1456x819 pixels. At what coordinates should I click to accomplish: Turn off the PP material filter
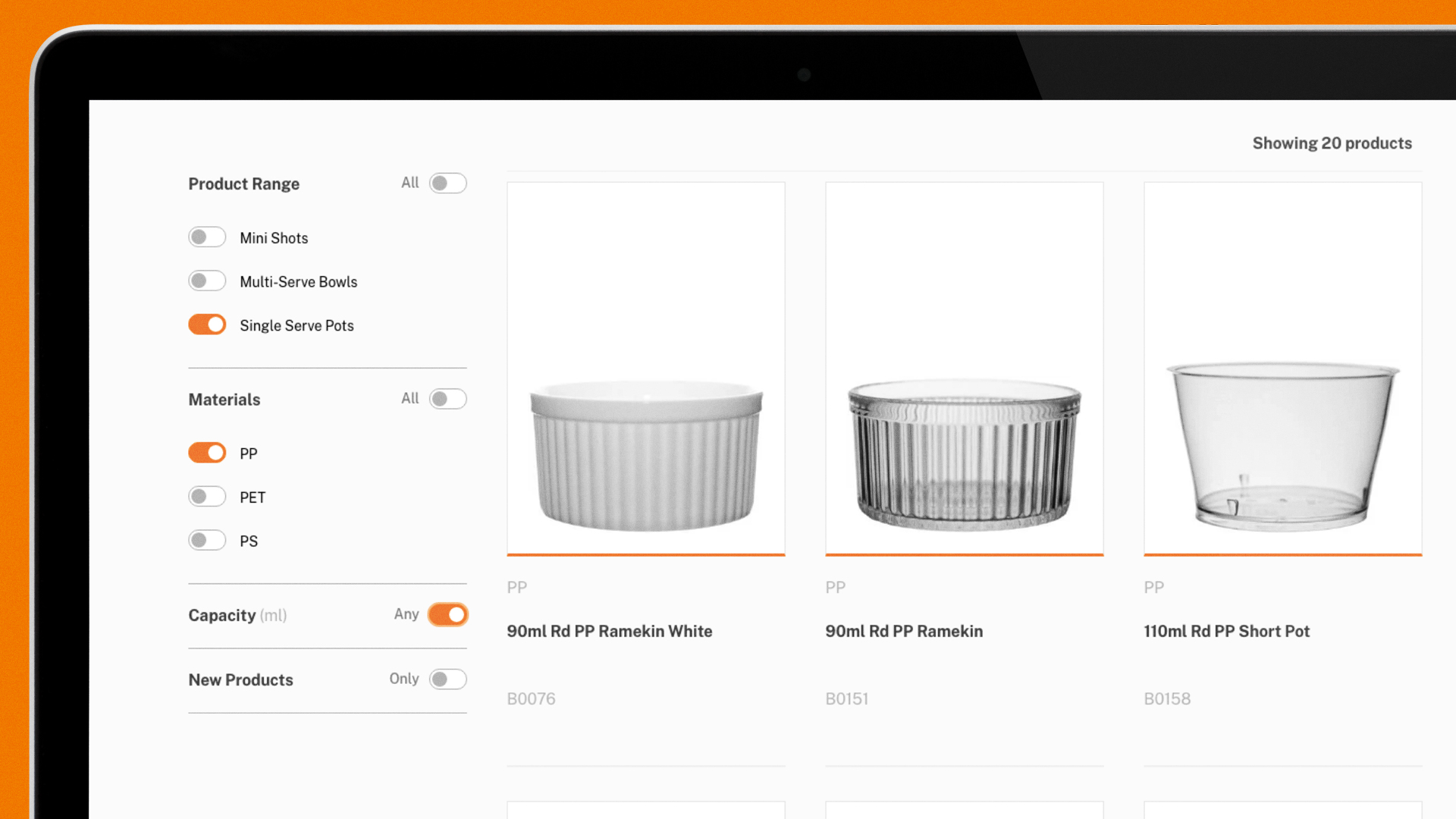coord(207,453)
